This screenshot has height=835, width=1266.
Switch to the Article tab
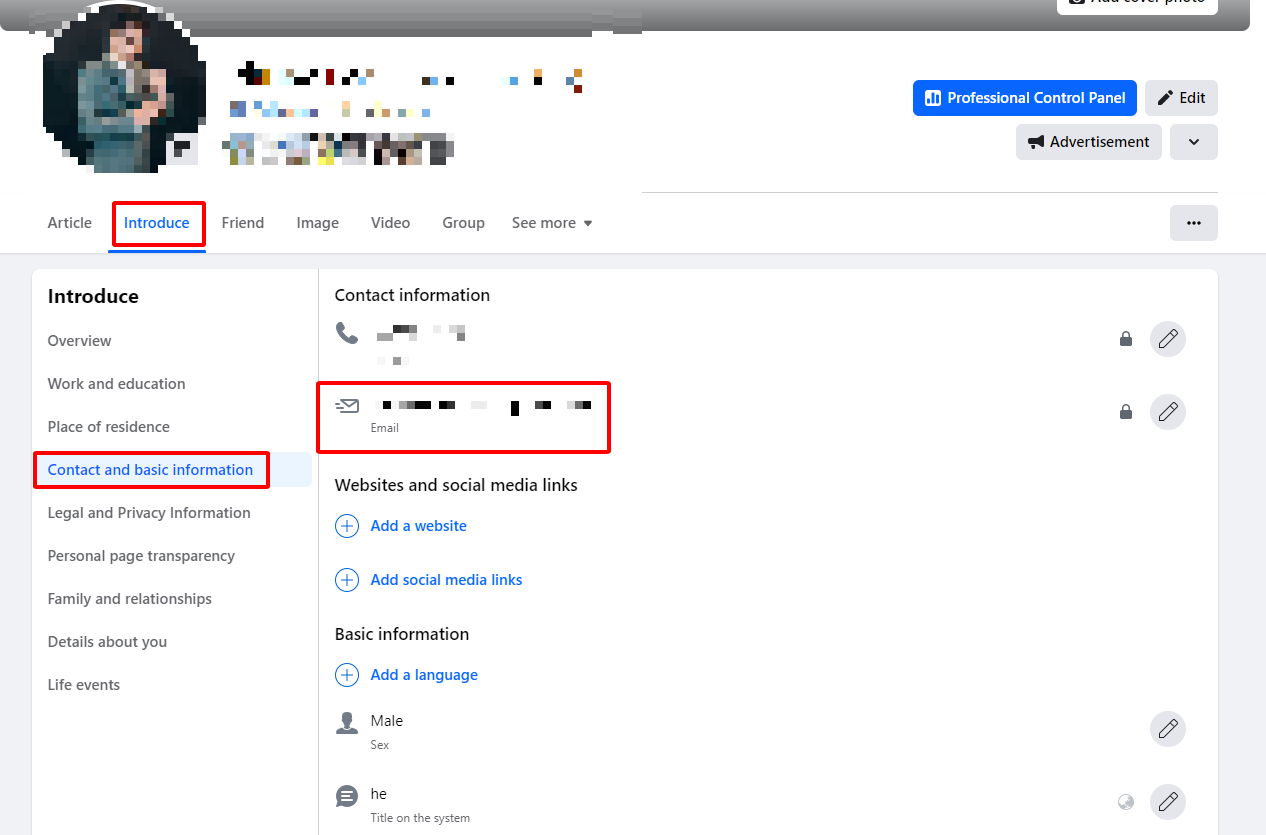[70, 223]
